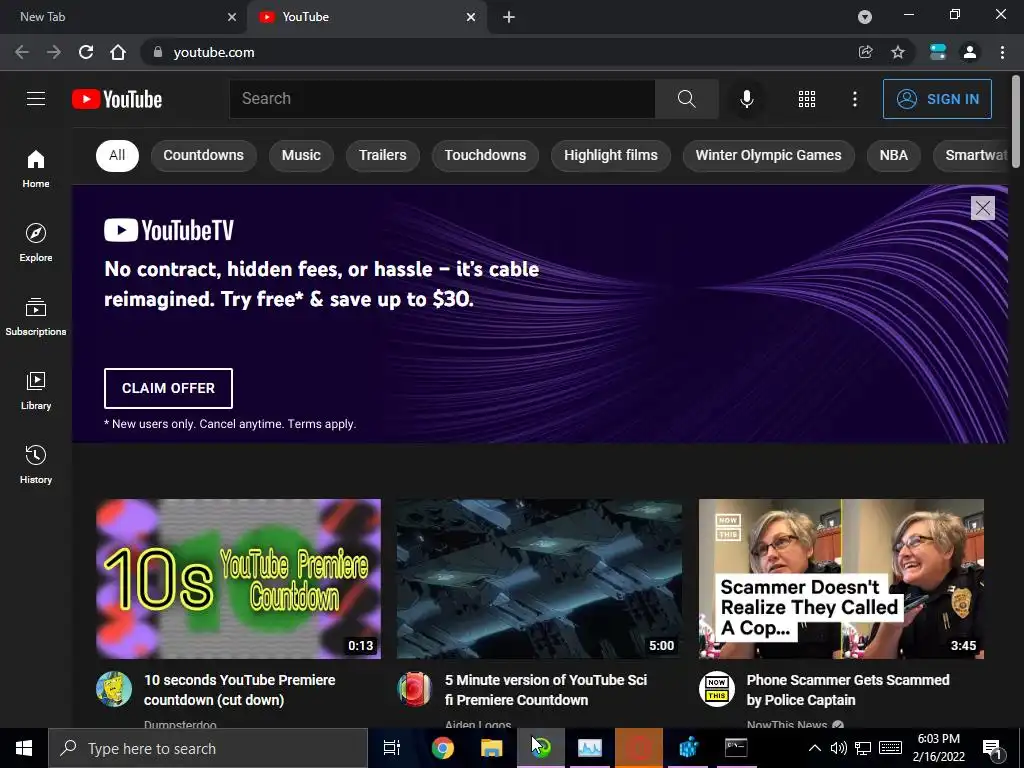The image size is (1024, 768).
Task: Show hidden system tray icons
Action: click(814, 748)
